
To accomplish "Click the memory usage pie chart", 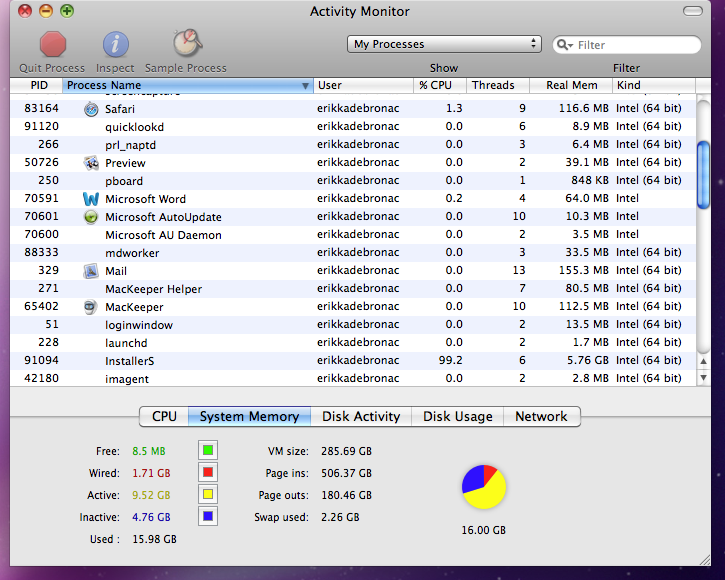I will [x=484, y=487].
